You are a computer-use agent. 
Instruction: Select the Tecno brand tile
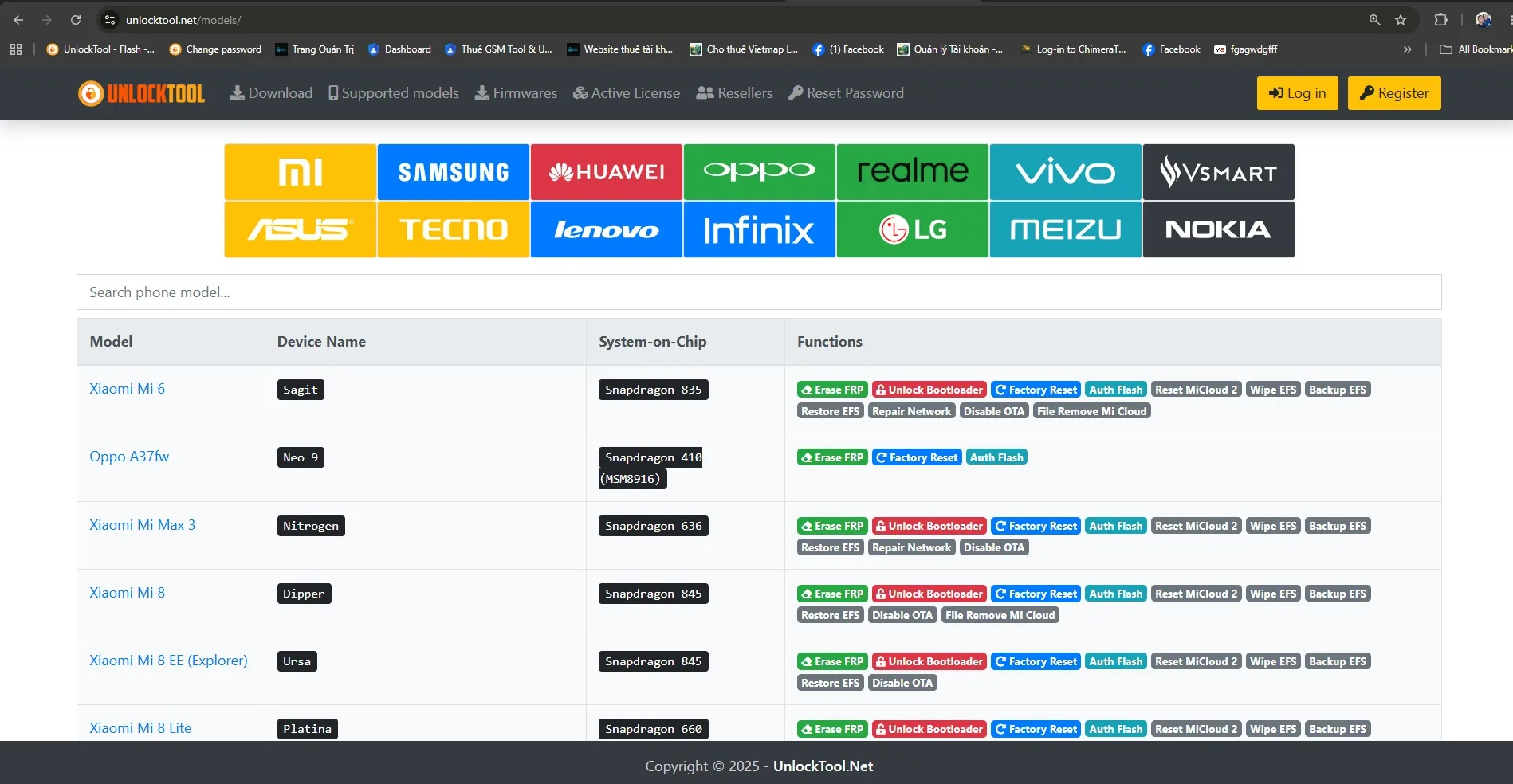[454, 229]
